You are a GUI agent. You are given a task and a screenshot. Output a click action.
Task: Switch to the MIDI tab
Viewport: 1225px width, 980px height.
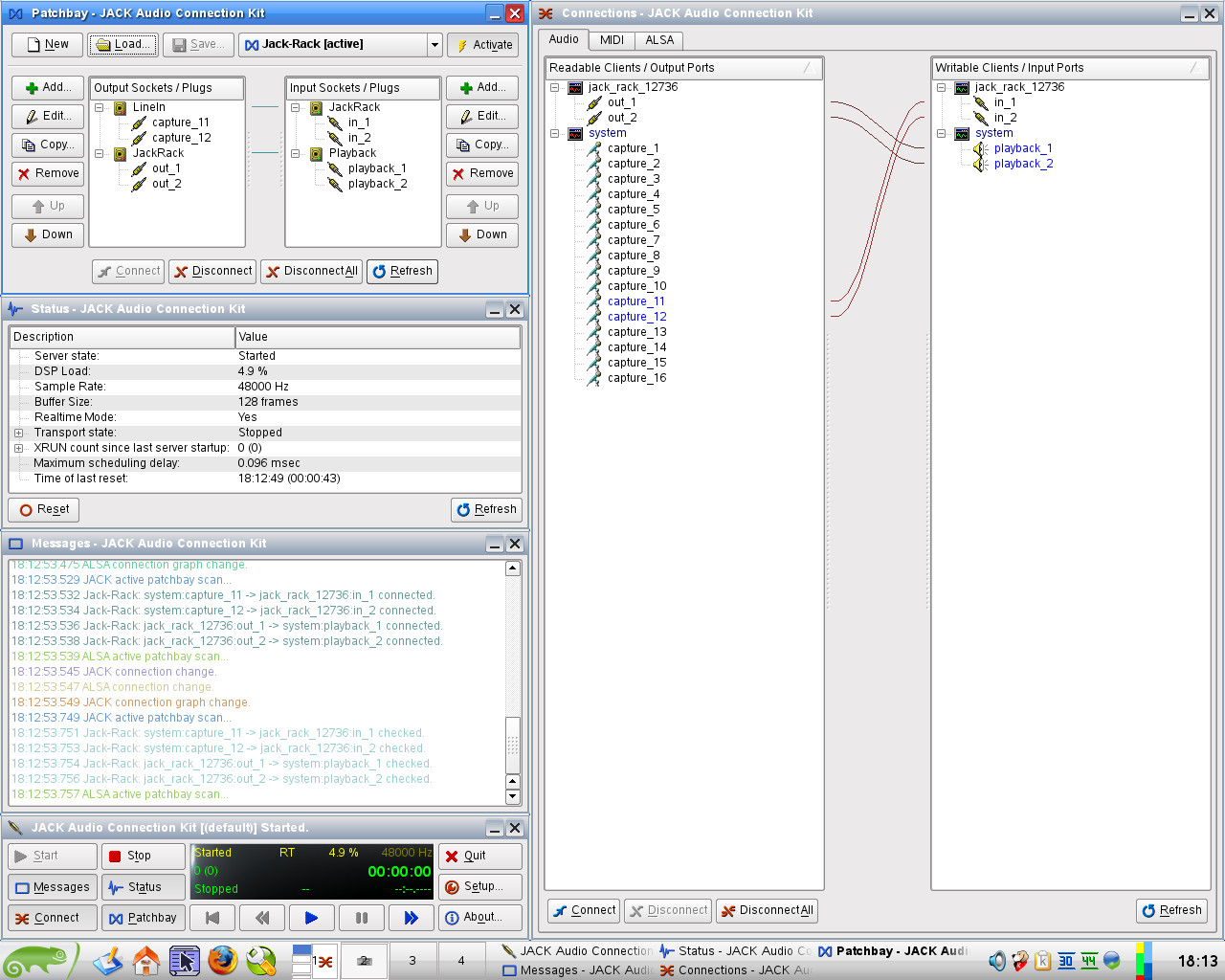(x=612, y=40)
